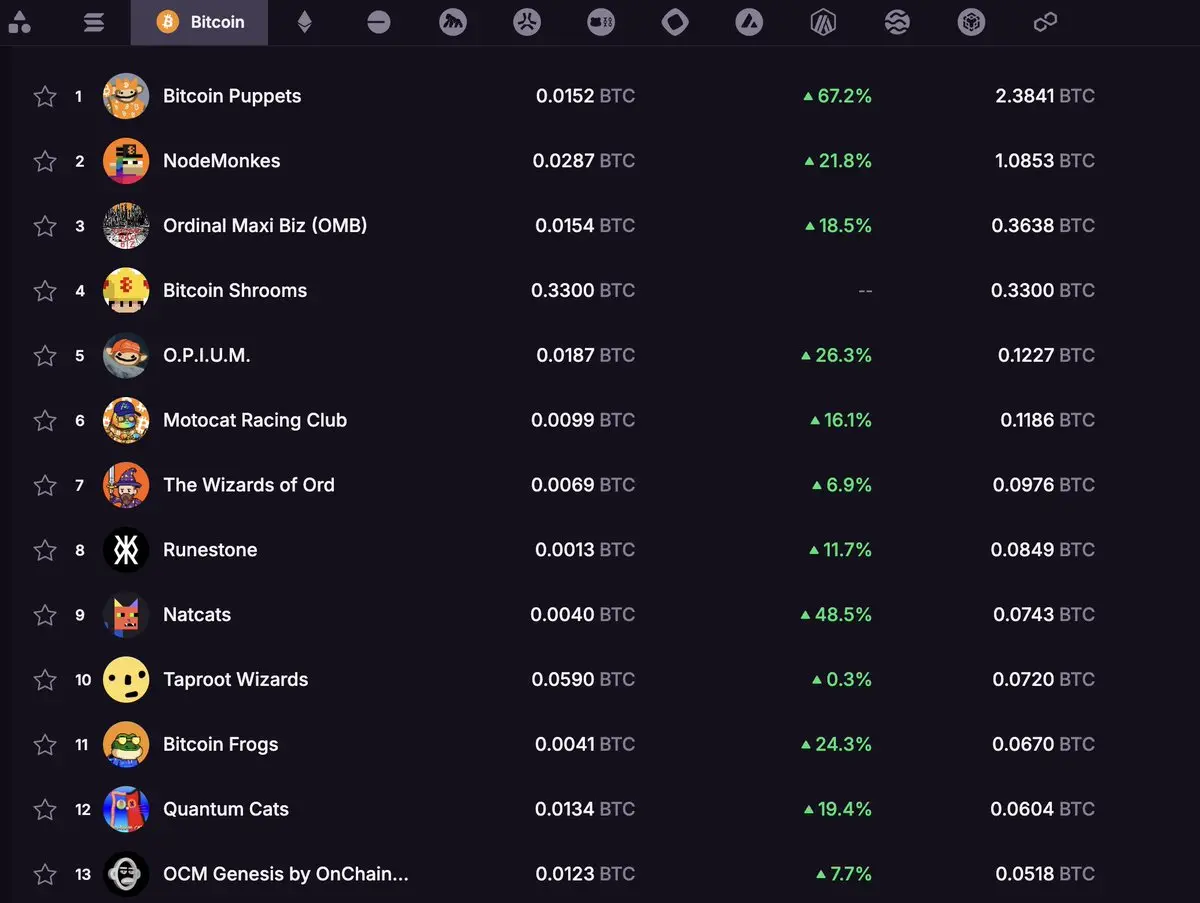Image resolution: width=1200 pixels, height=903 pixels.
Task: Select the Polygon chain icon
Action: [x=1045, y=22]
